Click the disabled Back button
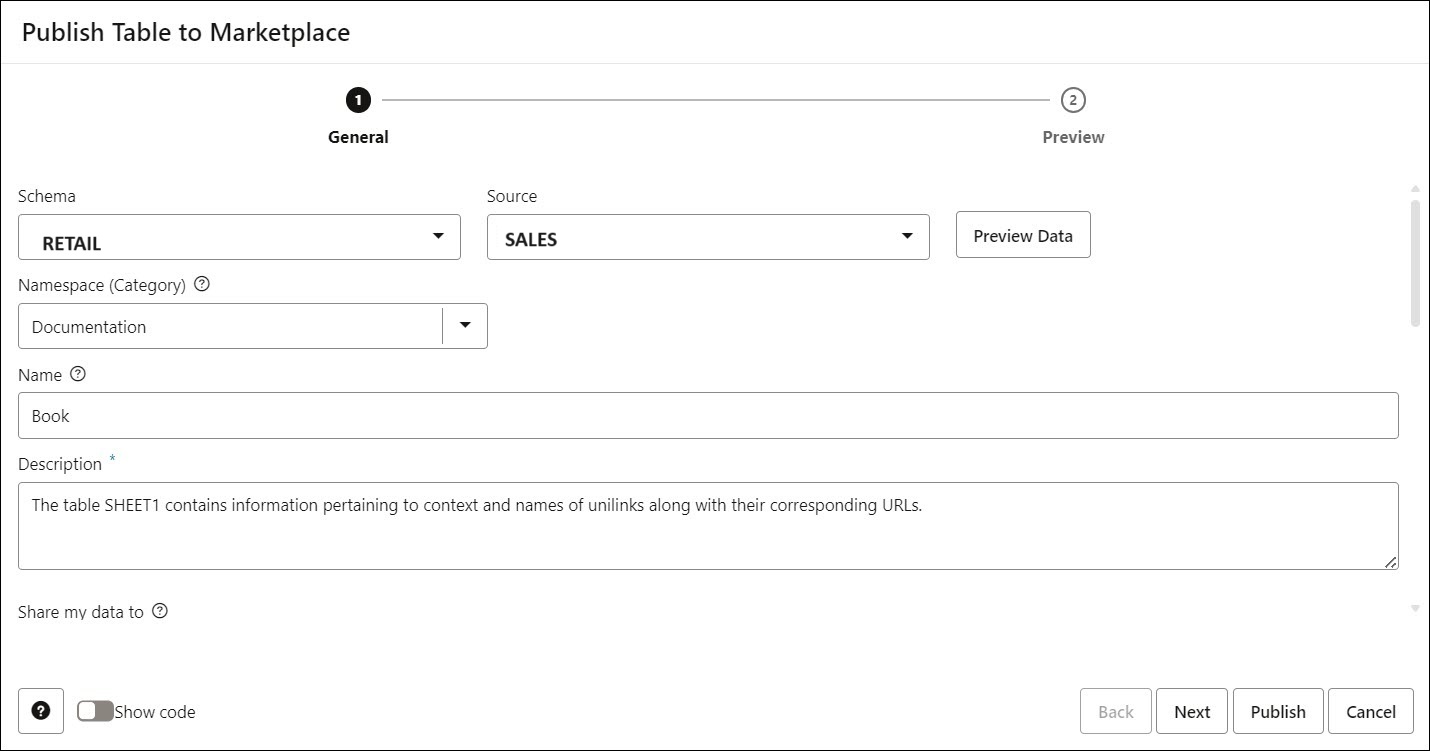 click(1115, 710)
